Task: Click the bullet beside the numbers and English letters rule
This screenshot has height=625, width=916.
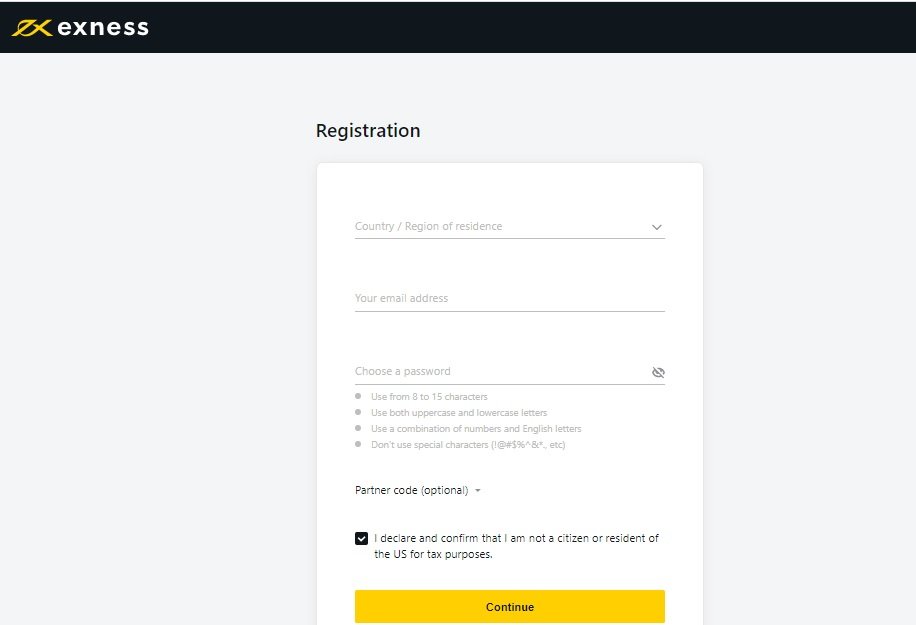Action: pos(358,429)
